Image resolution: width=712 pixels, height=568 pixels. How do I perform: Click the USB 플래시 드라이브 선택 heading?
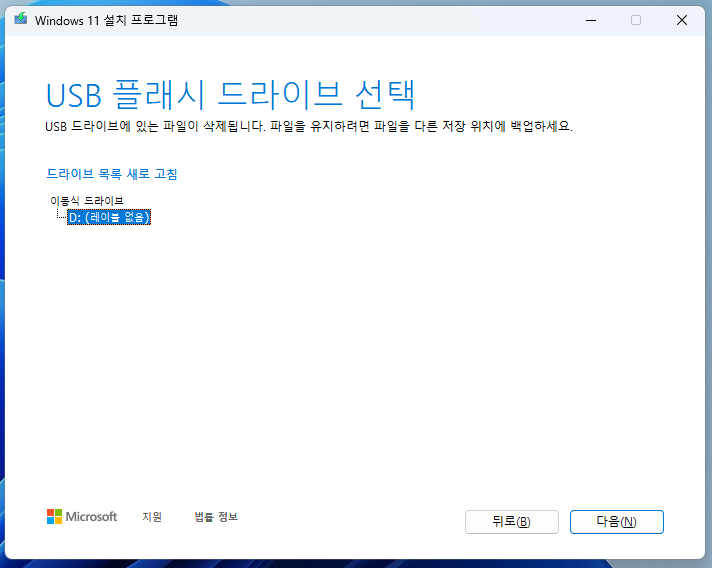point(230,94)
